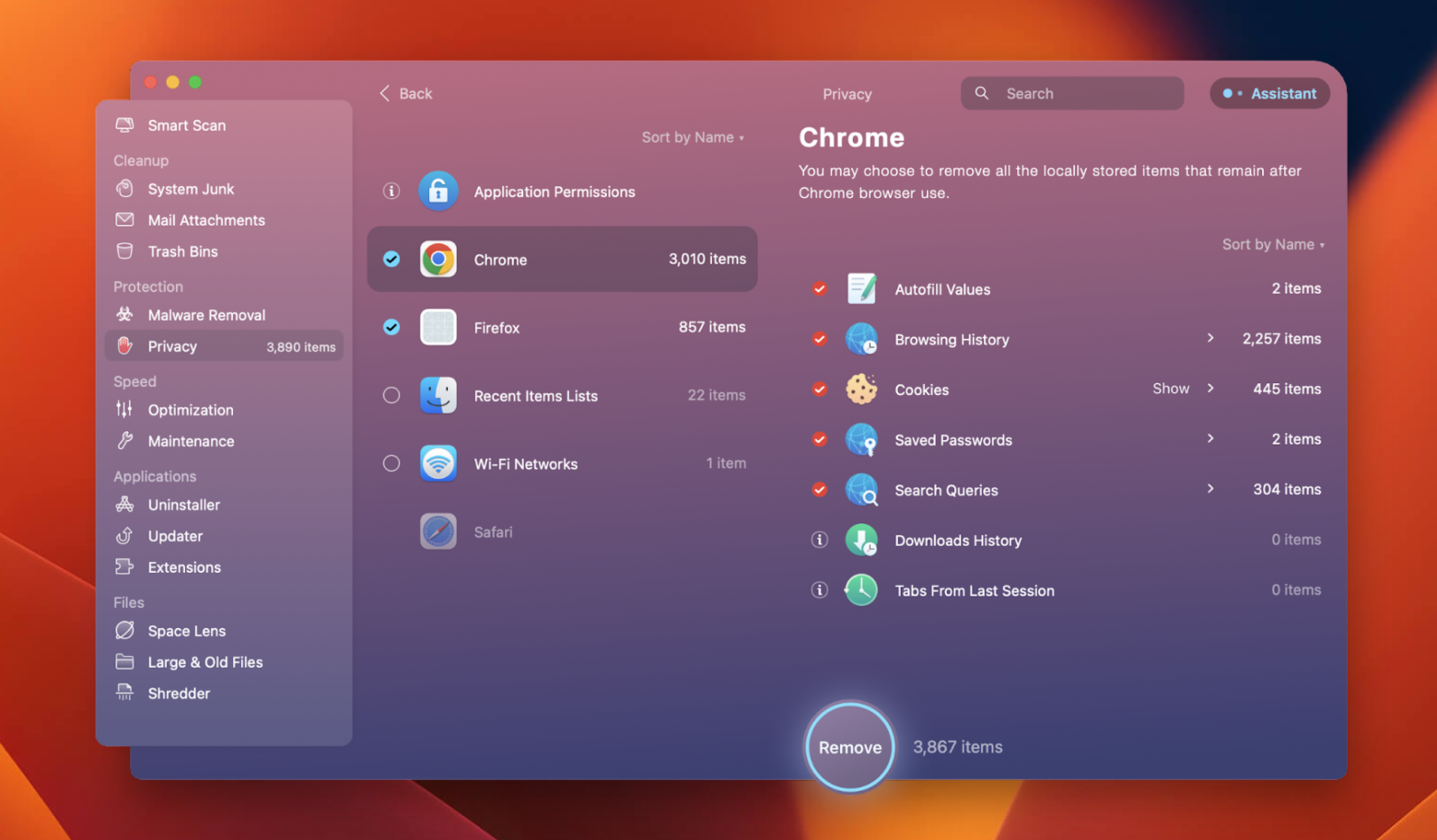Click the Extensions puzzle icon
Image resolution: width=1437 pixels, height=840 pixels.
124,566
